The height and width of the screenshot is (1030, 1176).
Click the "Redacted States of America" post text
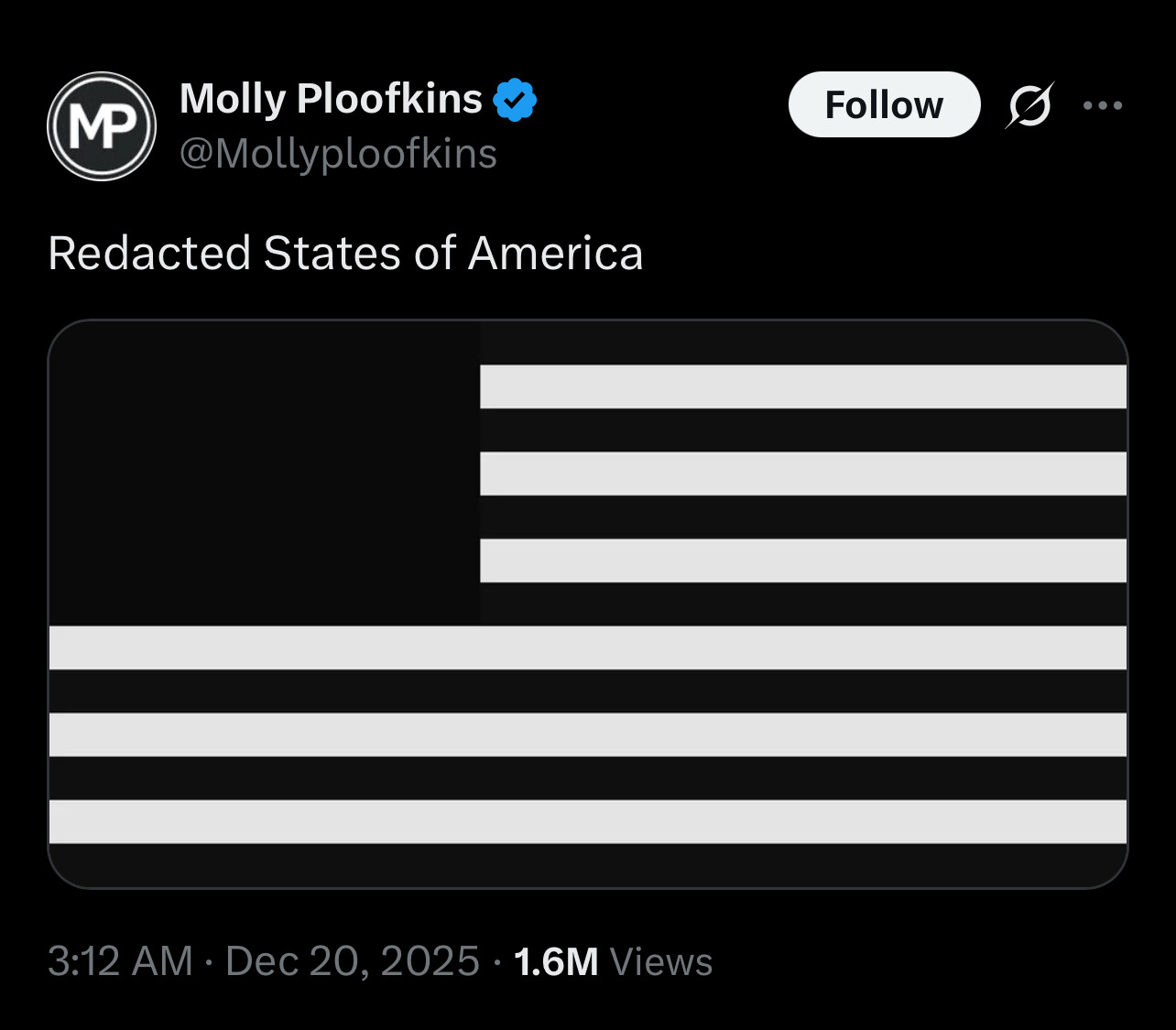click(x=345, y=254)
